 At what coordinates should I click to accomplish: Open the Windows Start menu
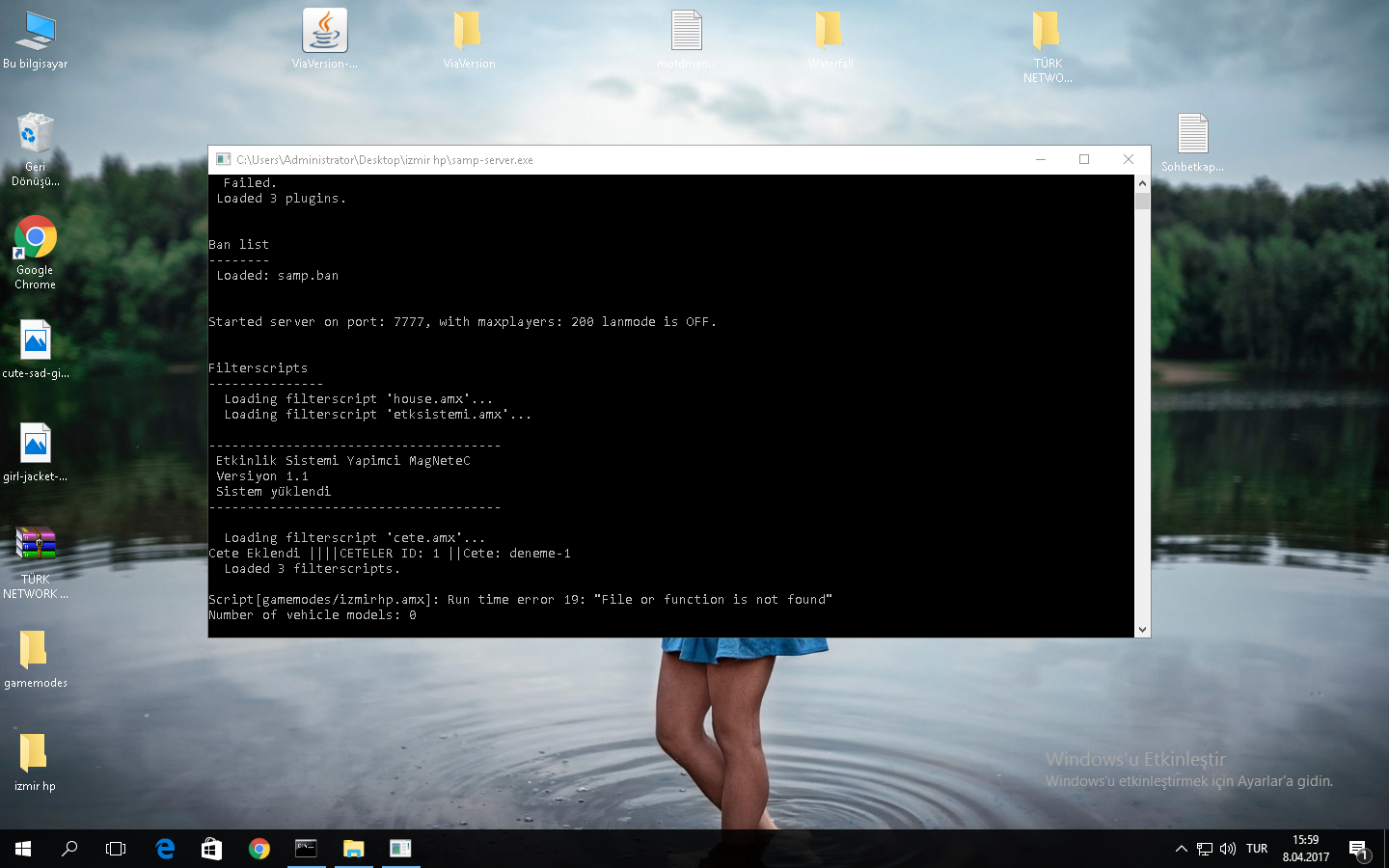click(x=23, y=849)
